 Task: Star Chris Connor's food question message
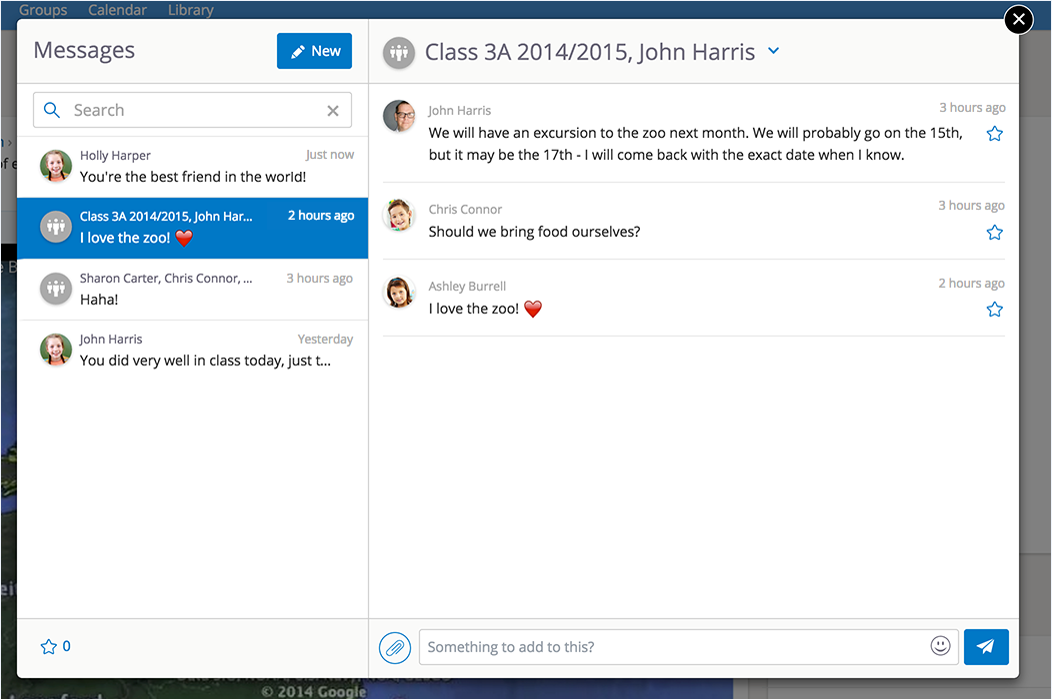[994, 233]
